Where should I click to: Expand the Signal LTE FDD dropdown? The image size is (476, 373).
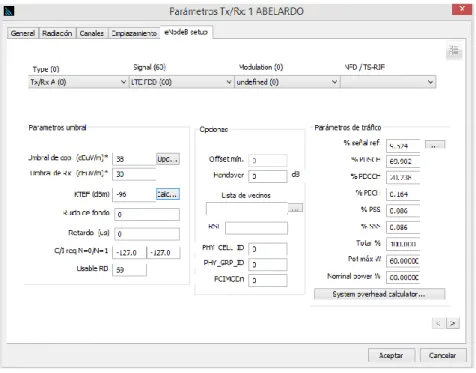pos(181,82)
